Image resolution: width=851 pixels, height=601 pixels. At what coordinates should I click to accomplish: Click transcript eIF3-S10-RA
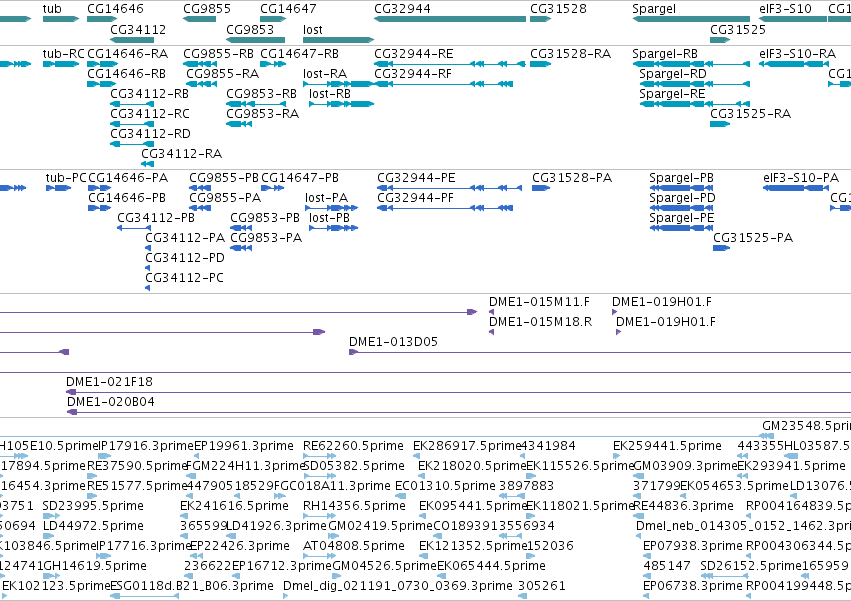tap(794, 64)
